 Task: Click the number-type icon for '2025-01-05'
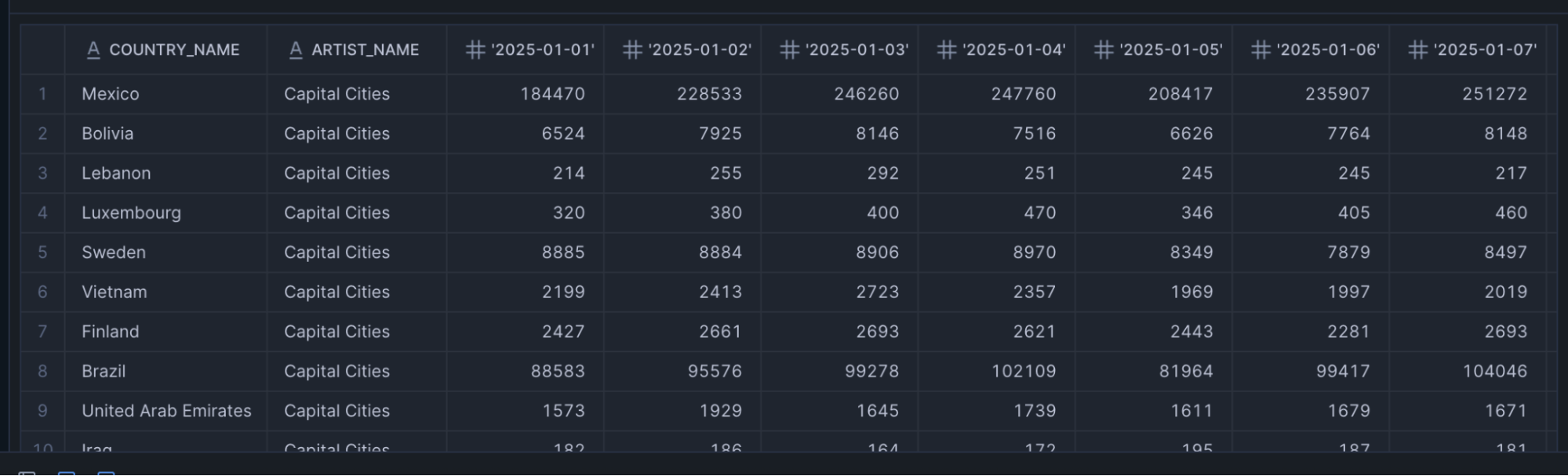[x=1104, y=50]
